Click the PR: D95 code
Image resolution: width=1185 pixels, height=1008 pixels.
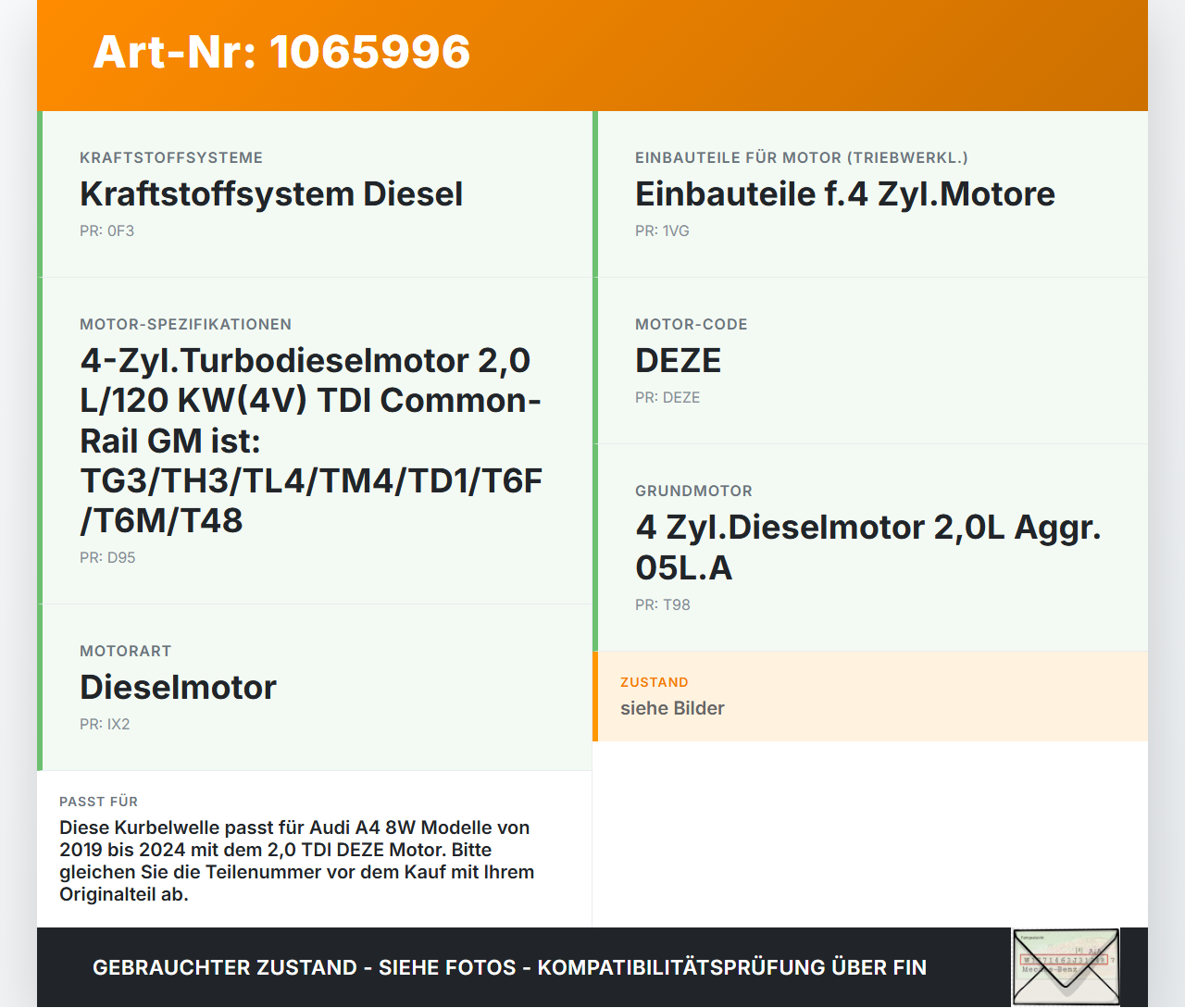[x=107, y=558]
